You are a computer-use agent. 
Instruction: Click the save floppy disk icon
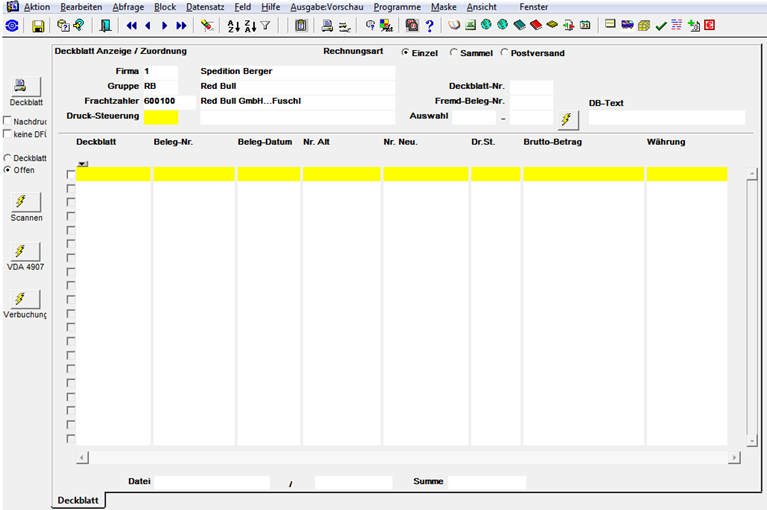[38, 26]
